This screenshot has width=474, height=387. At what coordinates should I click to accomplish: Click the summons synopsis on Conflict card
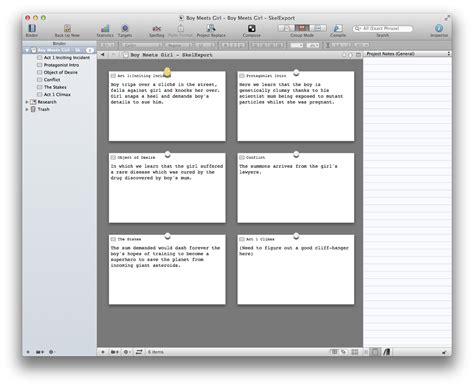pyautogui.click(x=288, y=169)
